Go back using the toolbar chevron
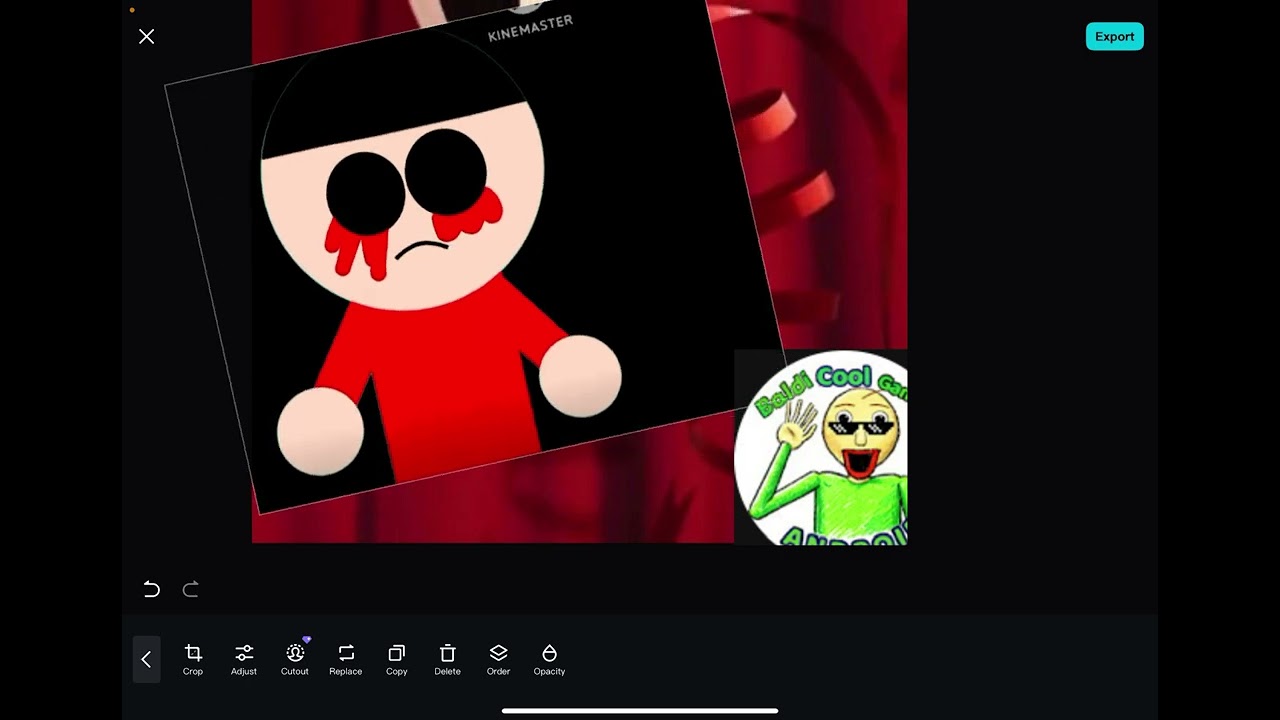Image resolution: width=1280 pixels, height=720 pixels. pyautogui.click(x=146, y=659)
